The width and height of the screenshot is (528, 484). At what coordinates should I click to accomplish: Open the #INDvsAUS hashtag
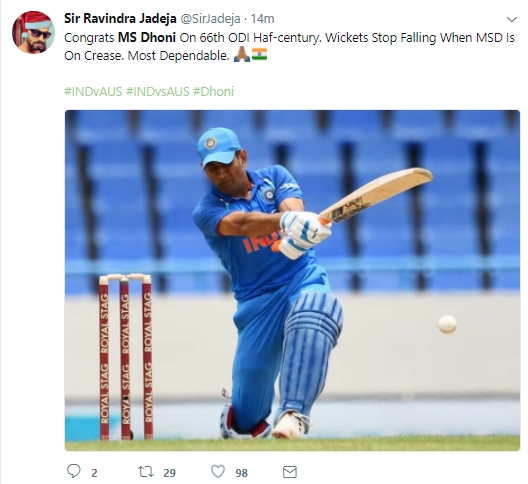coord(158,91)
